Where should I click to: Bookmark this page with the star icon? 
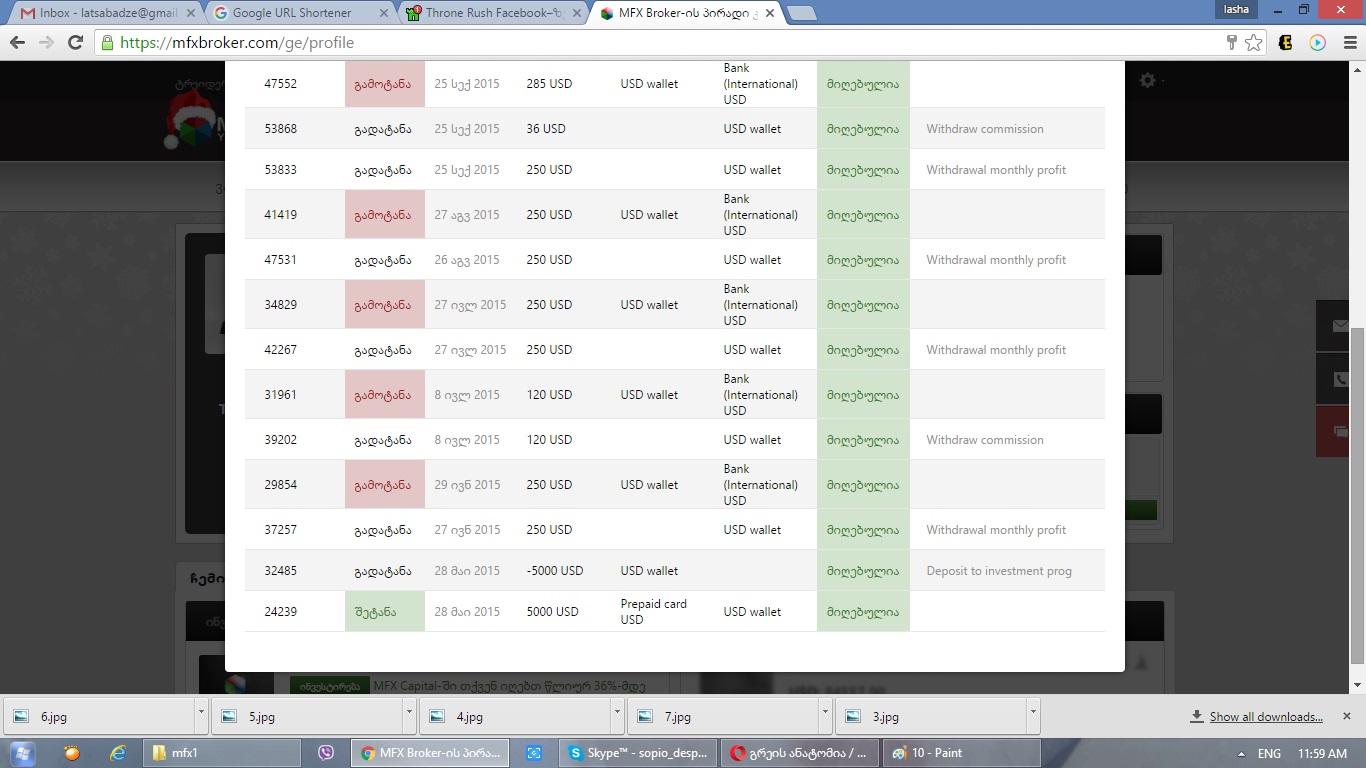1254,43
